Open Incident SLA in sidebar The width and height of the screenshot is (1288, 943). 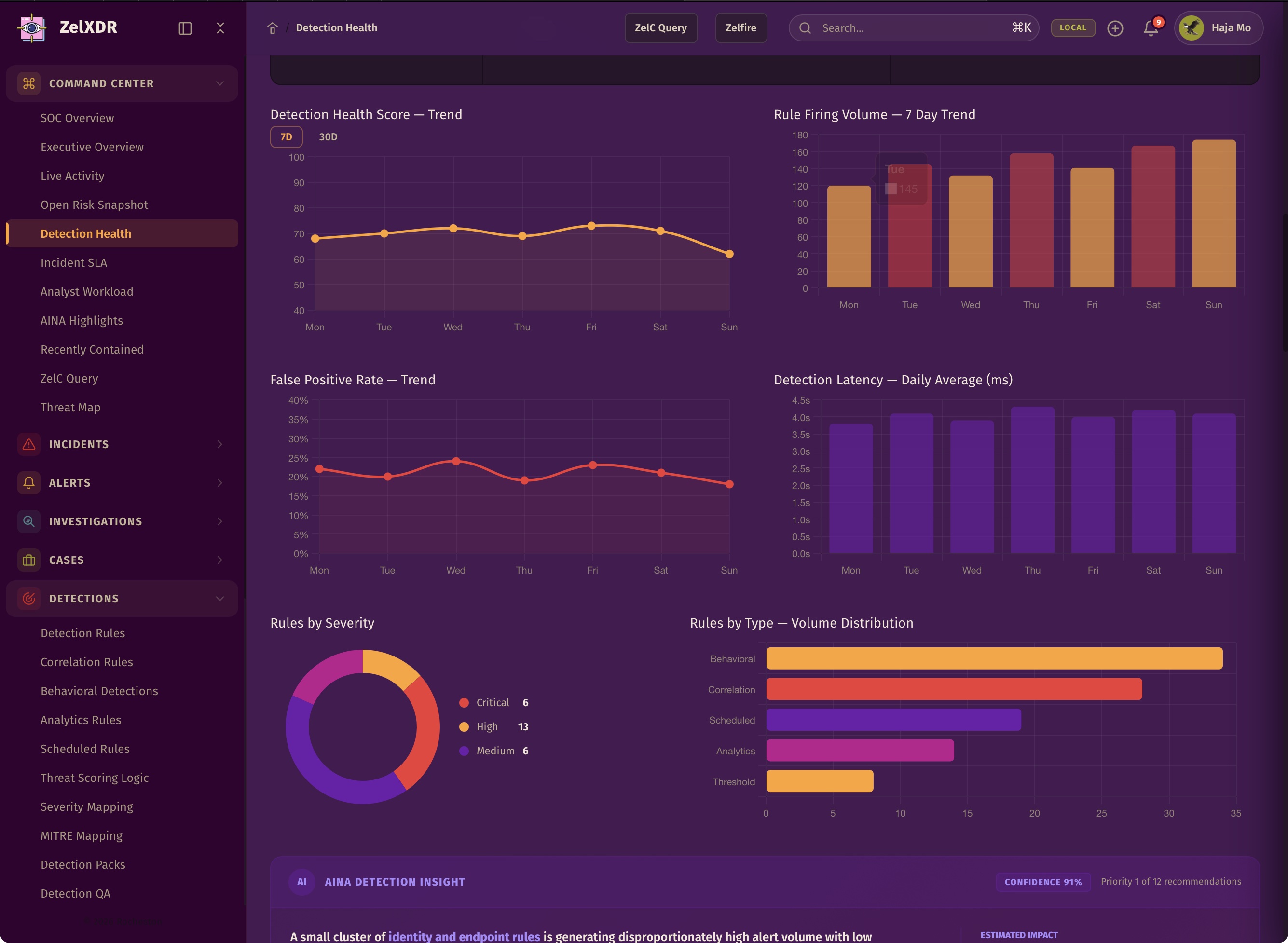(x=74, y=262)
